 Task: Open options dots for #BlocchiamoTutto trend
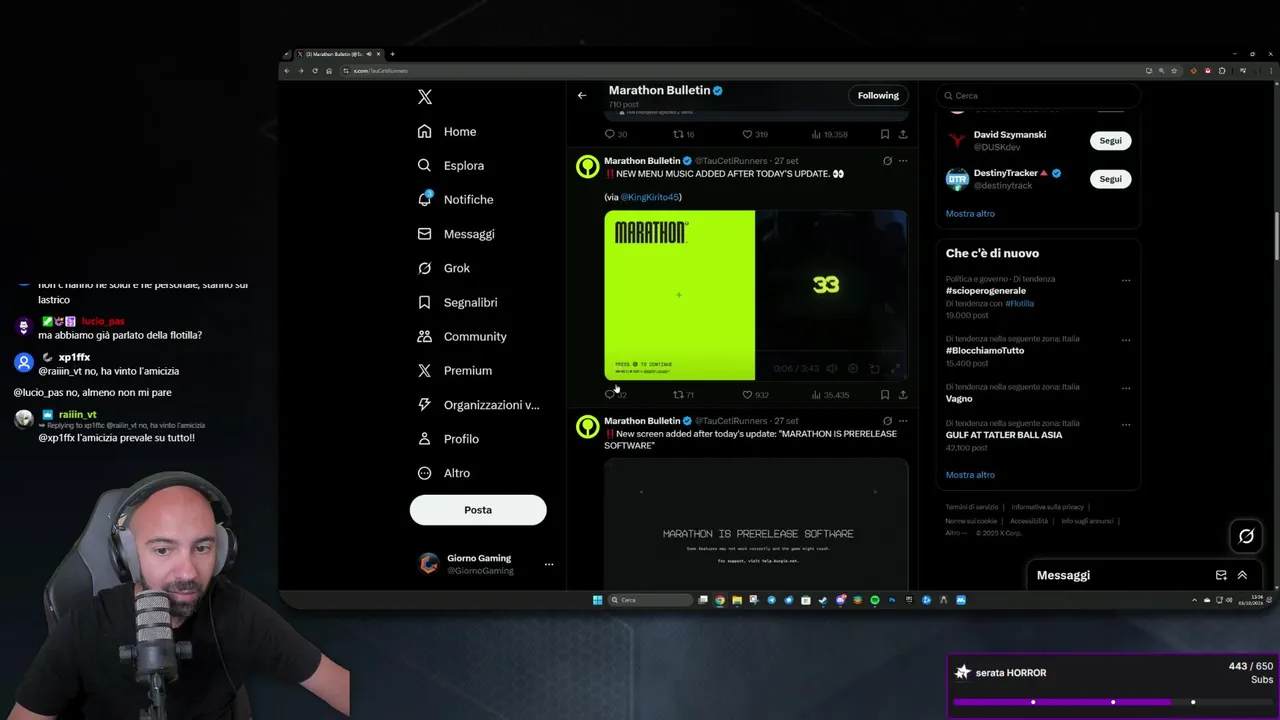(1126, 340)
